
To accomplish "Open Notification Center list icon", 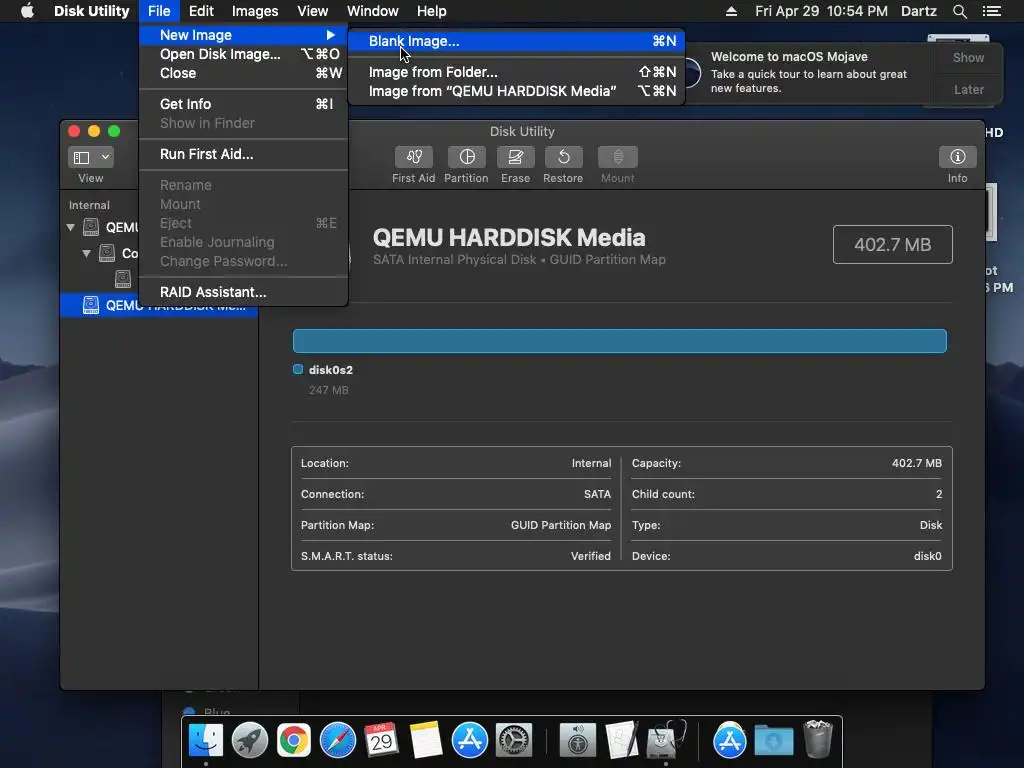I will [991, 11].
